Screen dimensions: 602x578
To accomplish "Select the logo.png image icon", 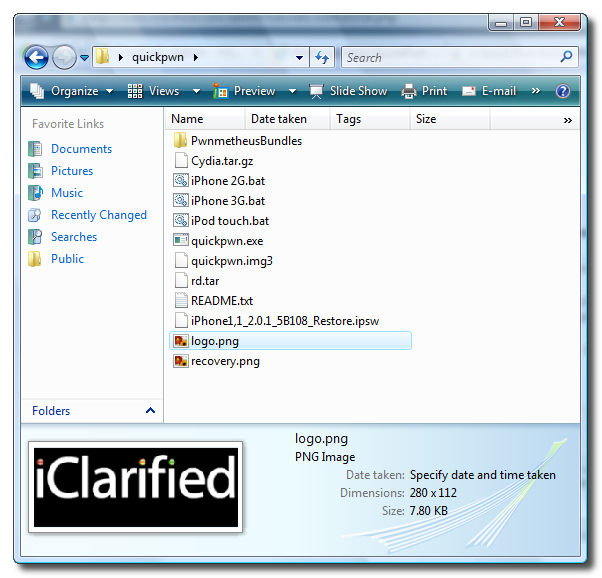I will point(181,341).
